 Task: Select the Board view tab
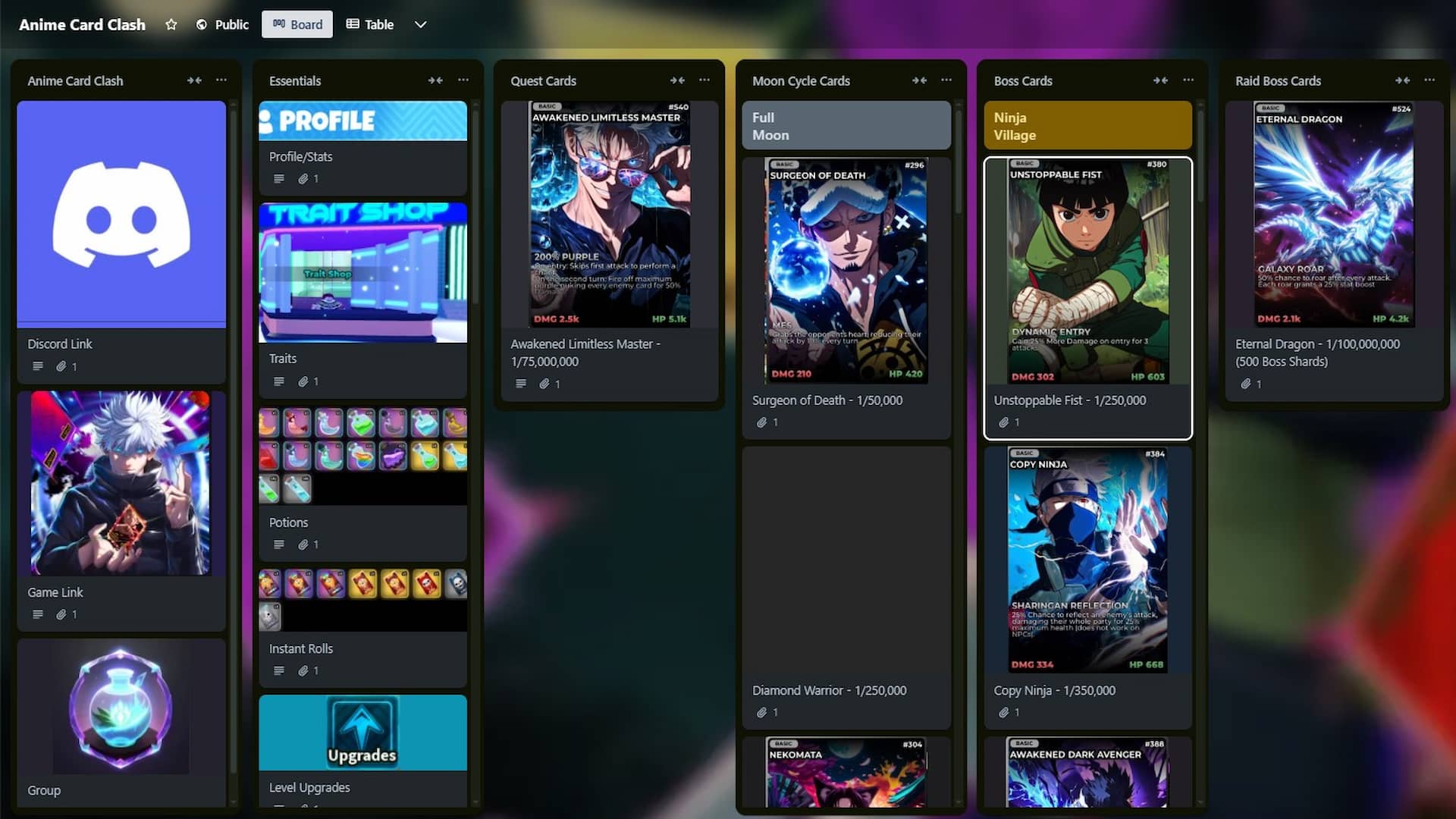coord(297,24)
